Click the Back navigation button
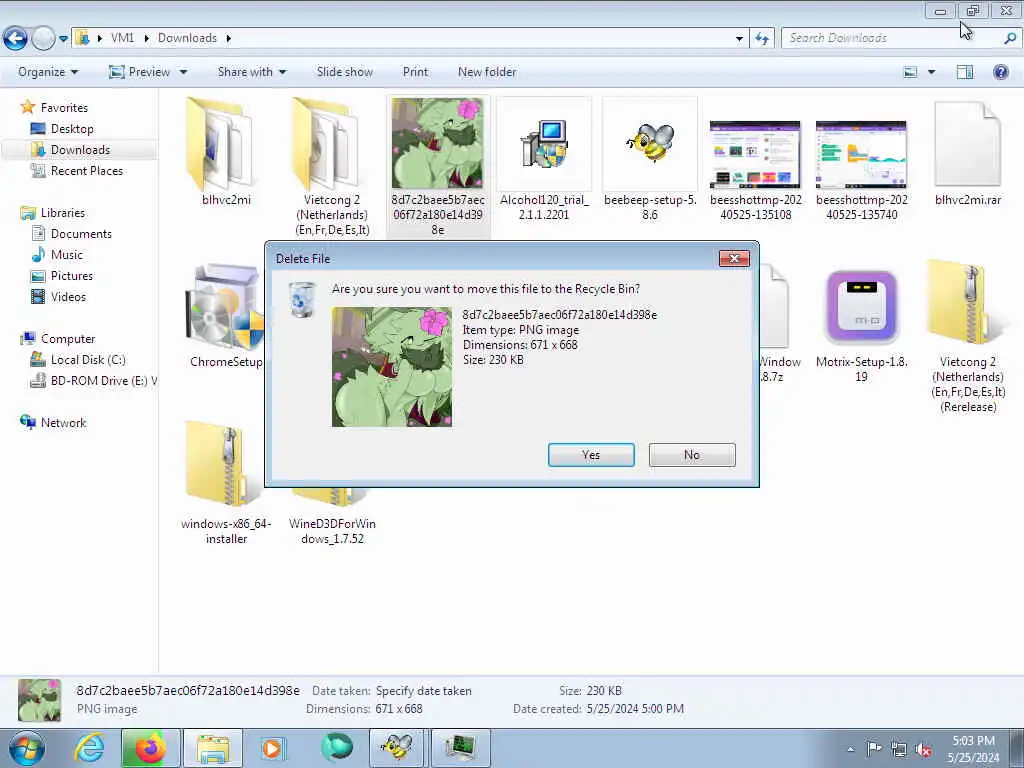Screen dimensions: 1024x768 click(16, 39)
